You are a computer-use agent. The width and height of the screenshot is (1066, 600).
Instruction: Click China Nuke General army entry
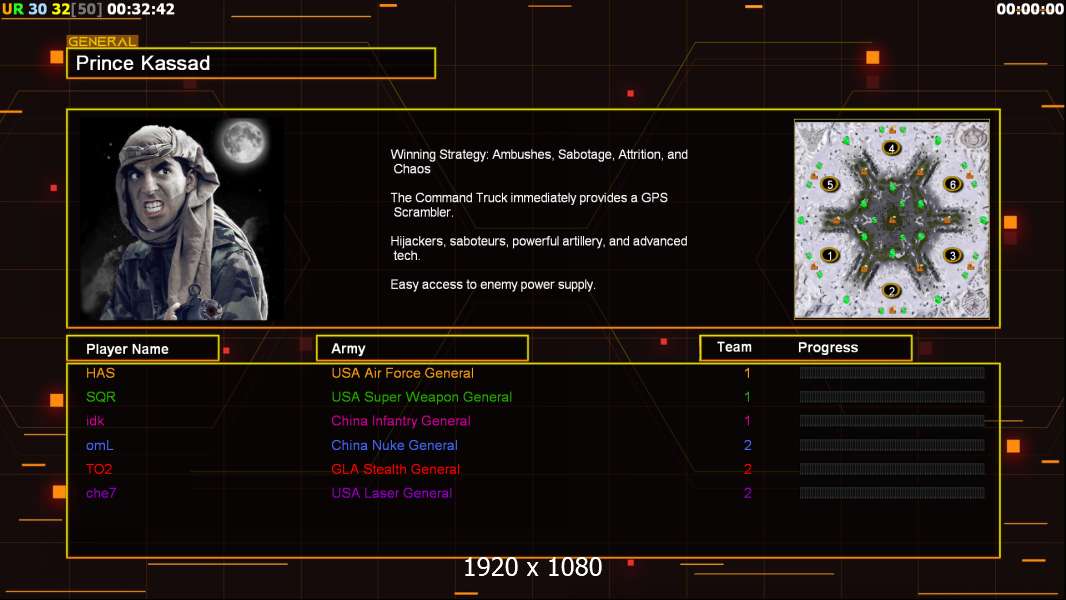pyautogui.click(x=394, y=445)
